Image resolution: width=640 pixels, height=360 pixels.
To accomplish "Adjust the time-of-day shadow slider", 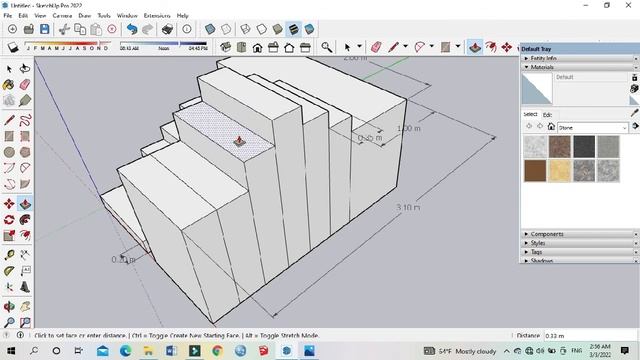I will tap(163, 43).
